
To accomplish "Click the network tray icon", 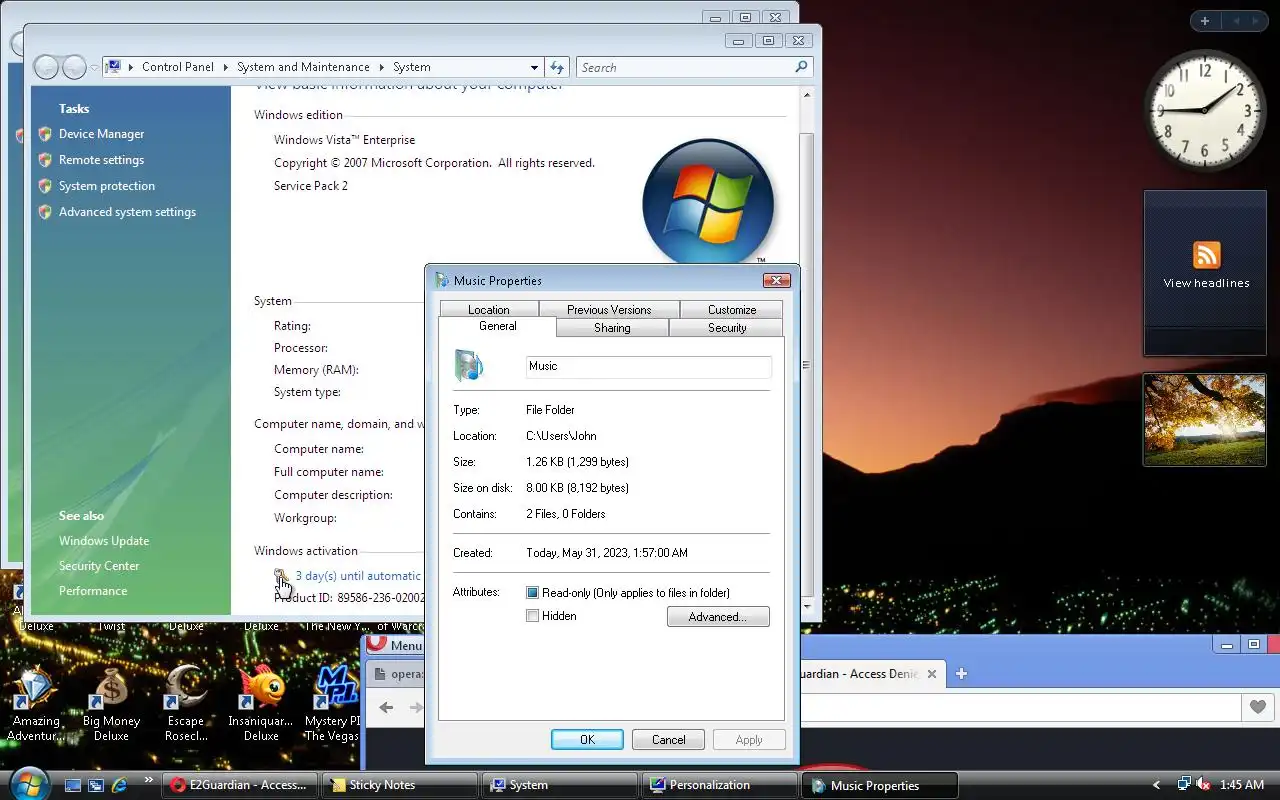I will [x=1184, y=785].
